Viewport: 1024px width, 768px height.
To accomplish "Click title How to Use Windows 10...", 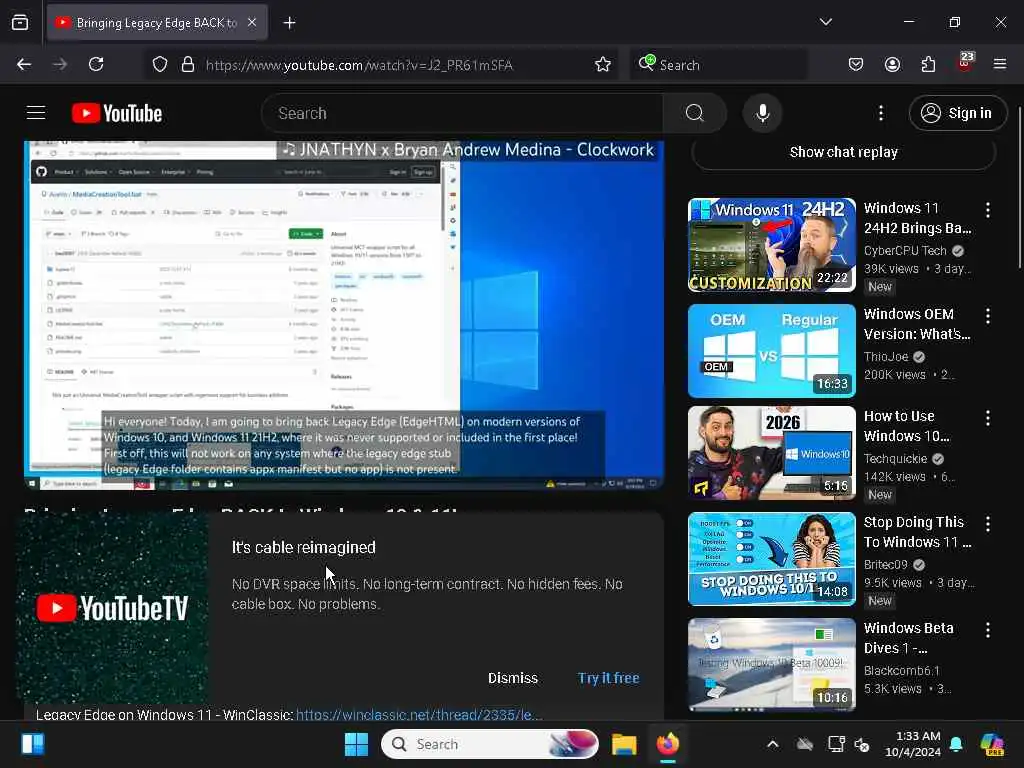I will (906, 426).
